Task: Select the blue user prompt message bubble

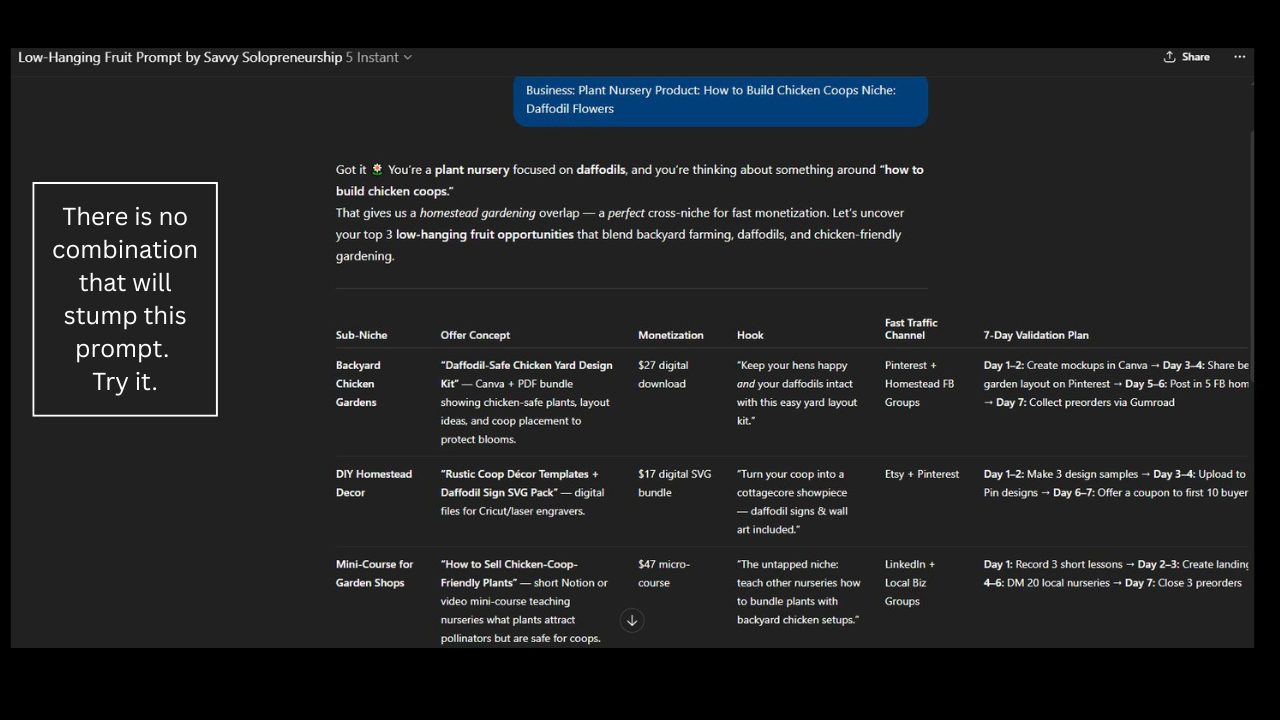Action: [720, 99]
